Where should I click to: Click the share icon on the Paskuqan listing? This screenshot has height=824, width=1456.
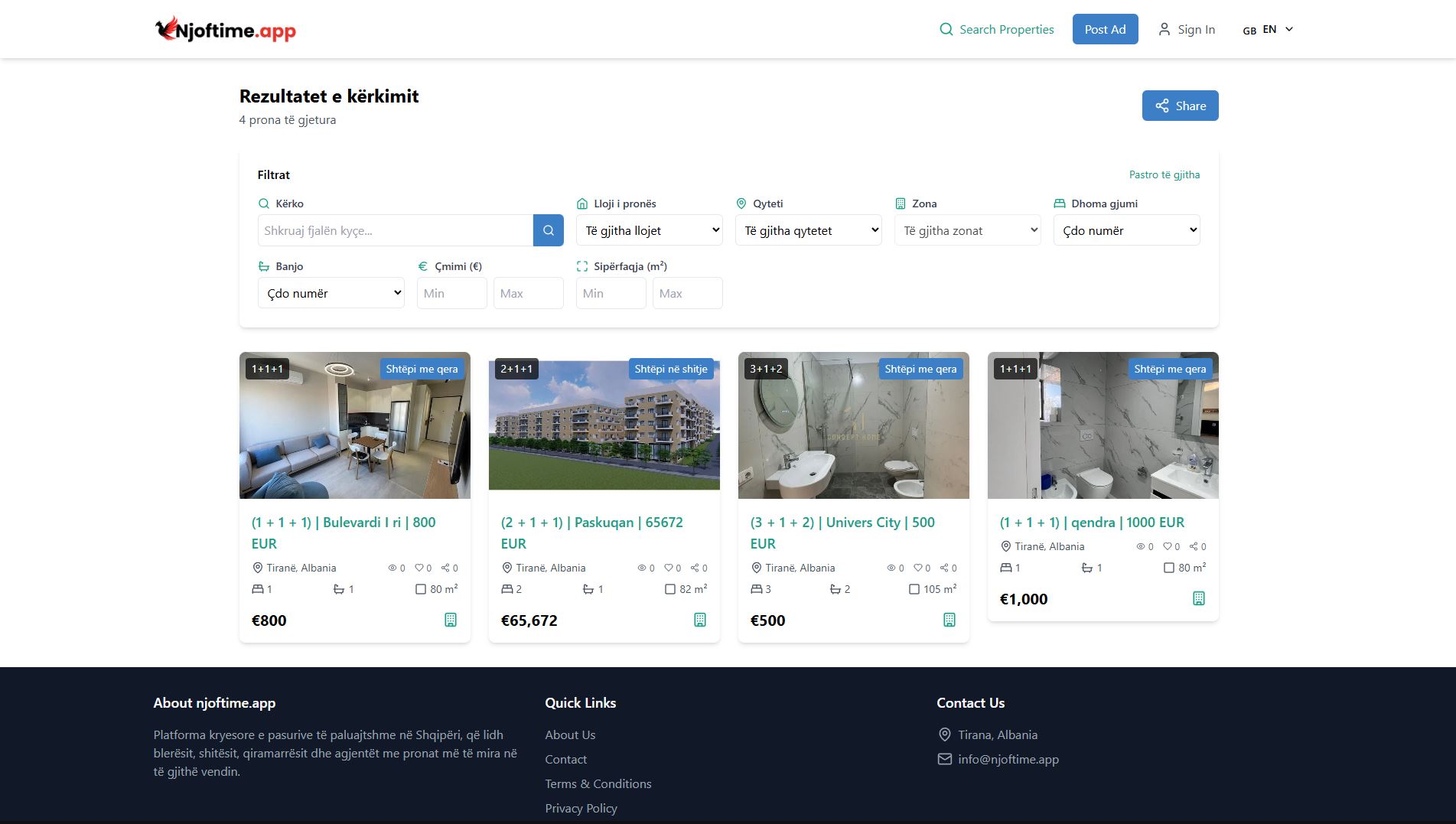click(x=695, y=568)
